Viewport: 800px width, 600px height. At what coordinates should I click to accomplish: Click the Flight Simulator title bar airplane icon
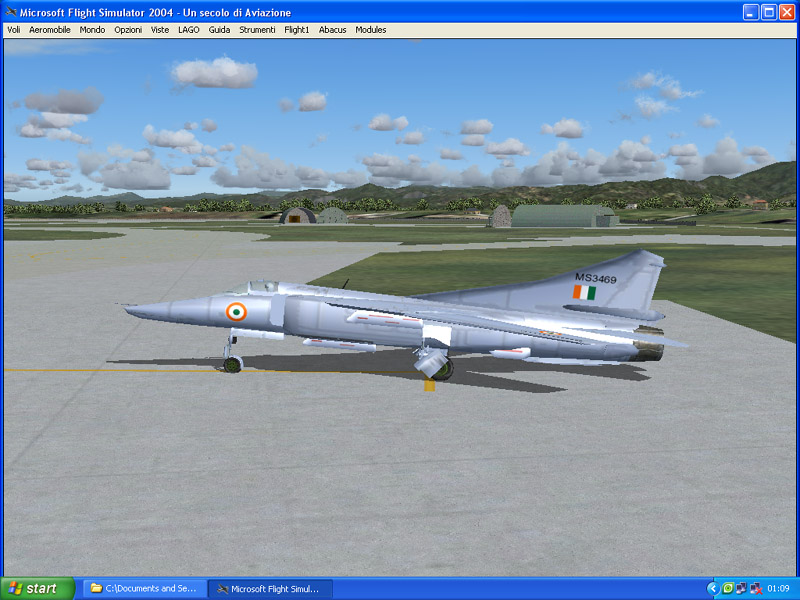tap(10, 12)
